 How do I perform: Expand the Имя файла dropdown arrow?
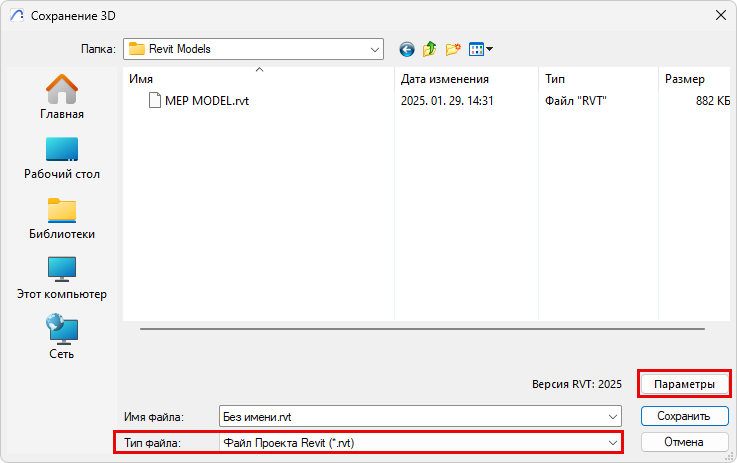(612, 417)
